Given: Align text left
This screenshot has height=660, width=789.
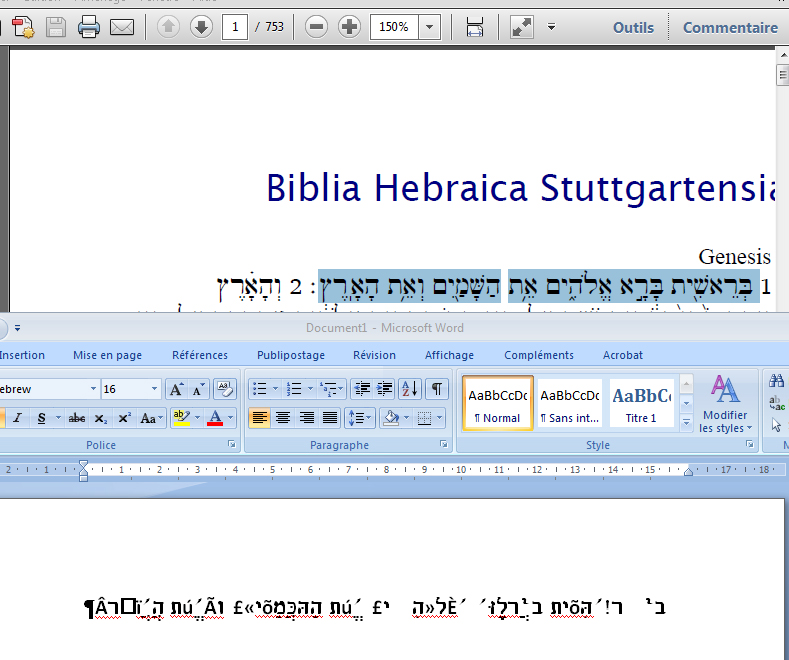Looking at the screenshot, I should point(260,418).
